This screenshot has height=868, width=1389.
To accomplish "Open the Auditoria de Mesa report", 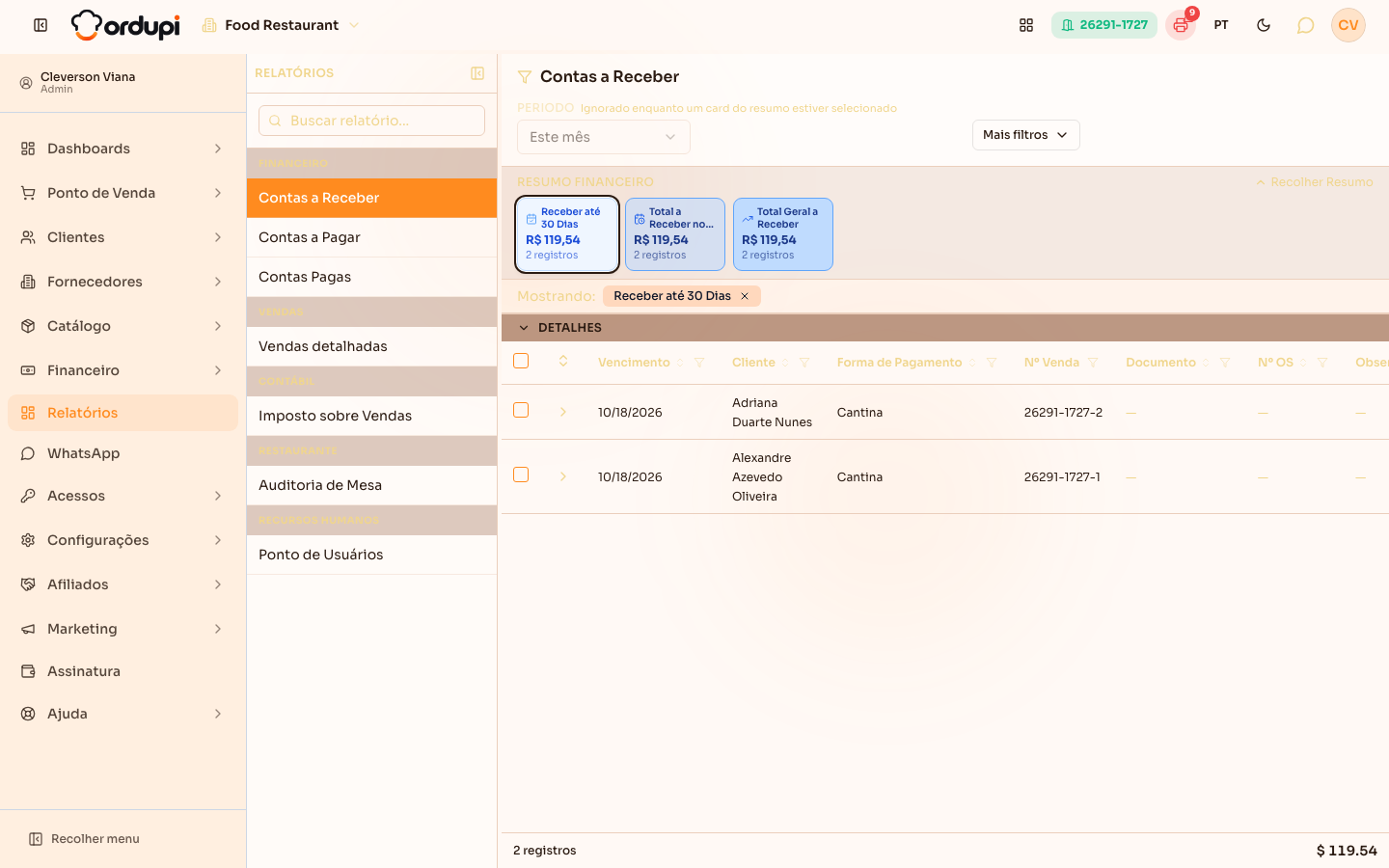I will coord(372,485).
